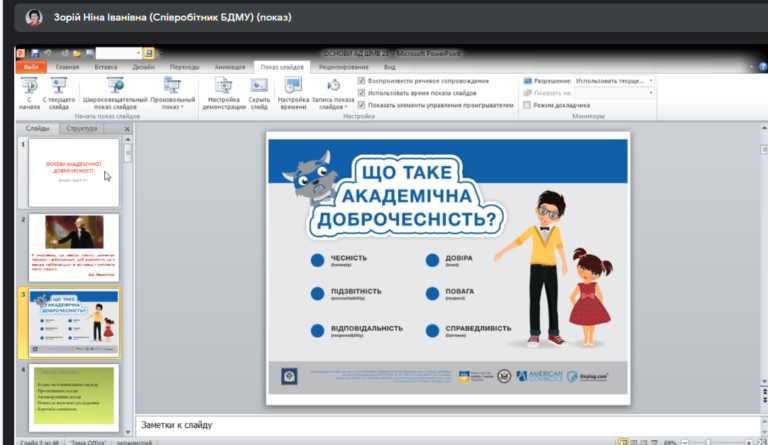The width and height of the screenshot is (768, 445).
Task: Enable 'Режим докладчика' presenter view checkbox
Action: pyautogui.click(x=527, y=105)
